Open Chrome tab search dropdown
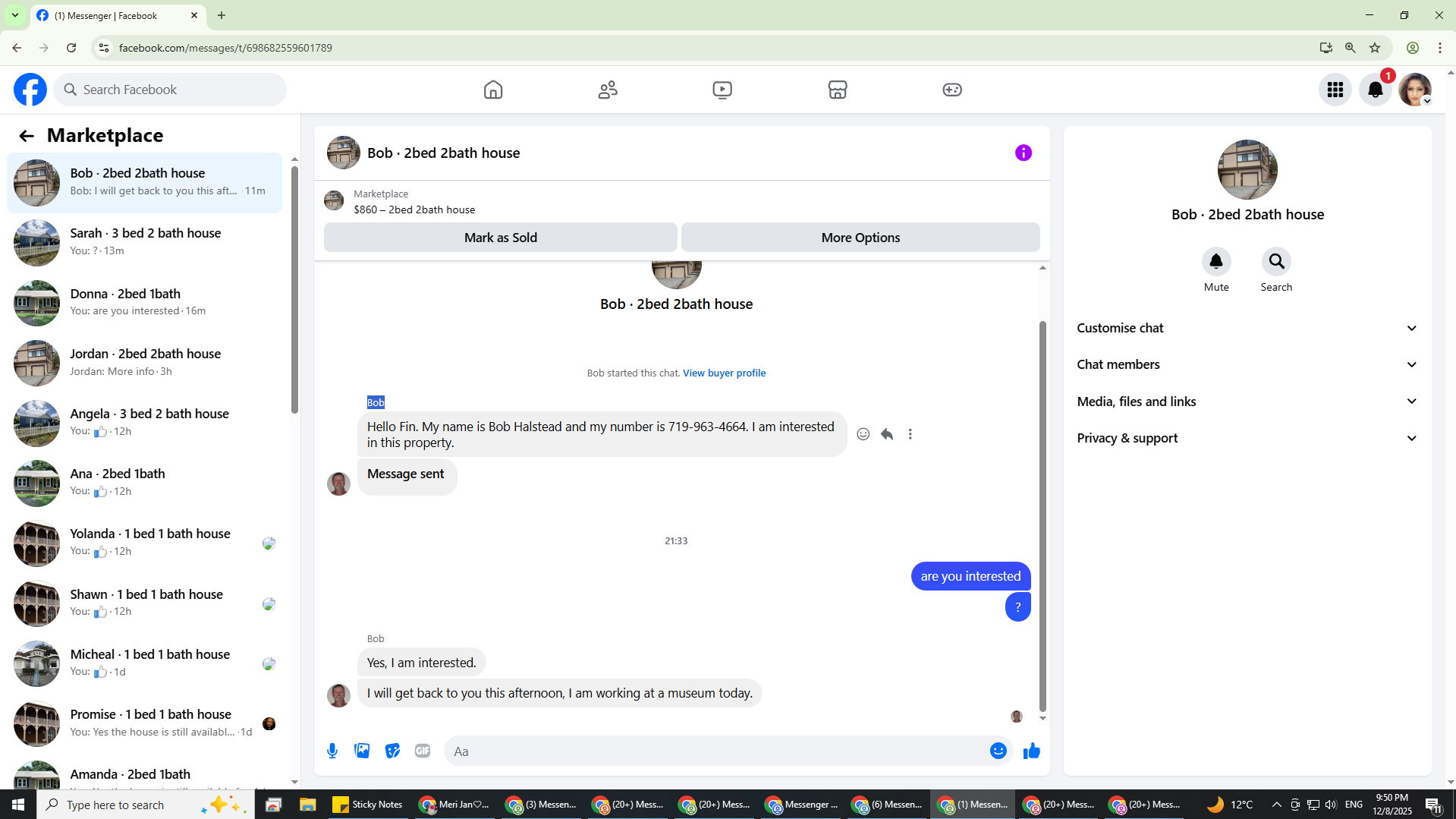The height and width of the screenshot is (819, 1456). coord(15,15)
